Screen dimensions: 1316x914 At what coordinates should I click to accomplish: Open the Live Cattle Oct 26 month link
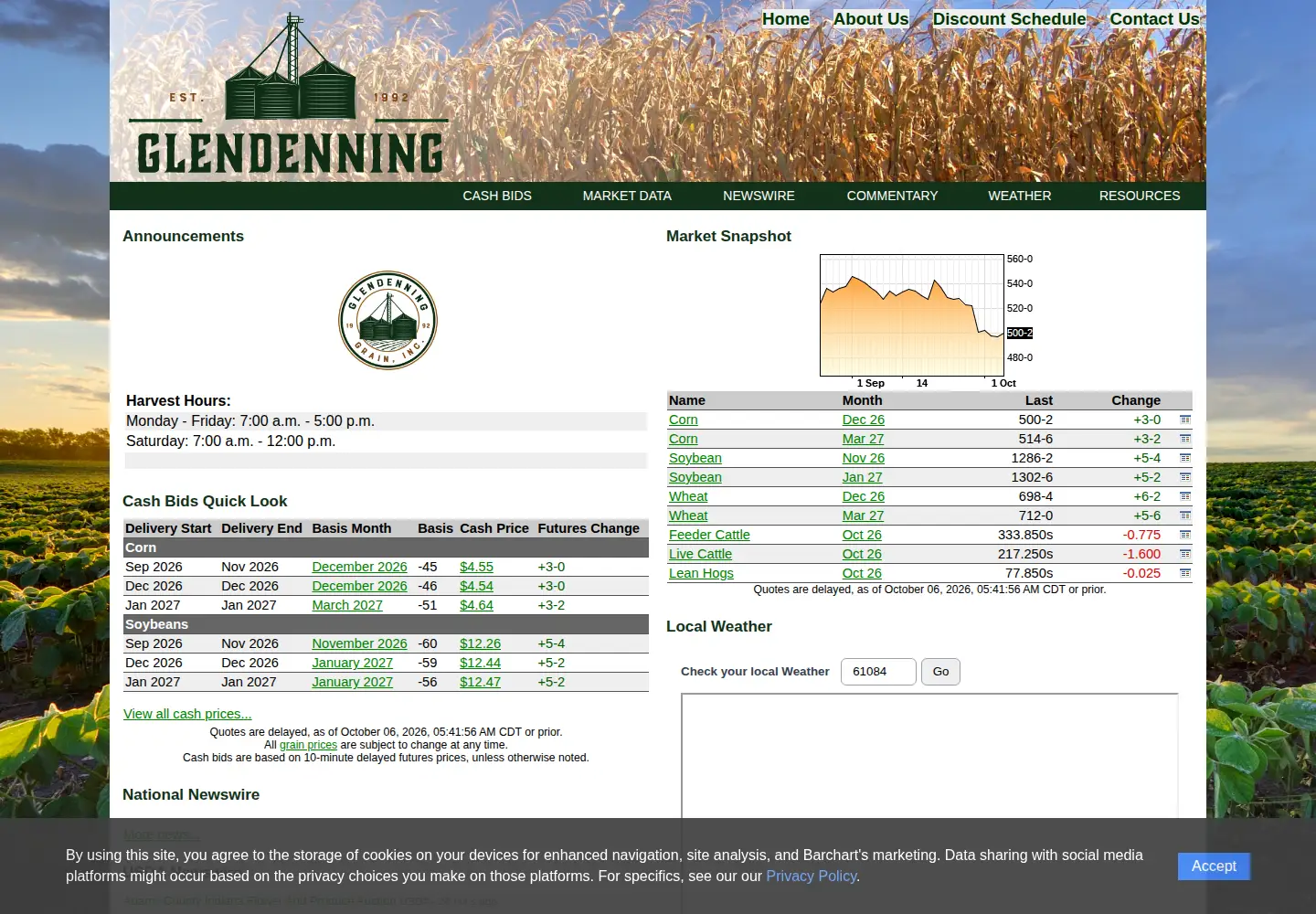tap(862, 554)
